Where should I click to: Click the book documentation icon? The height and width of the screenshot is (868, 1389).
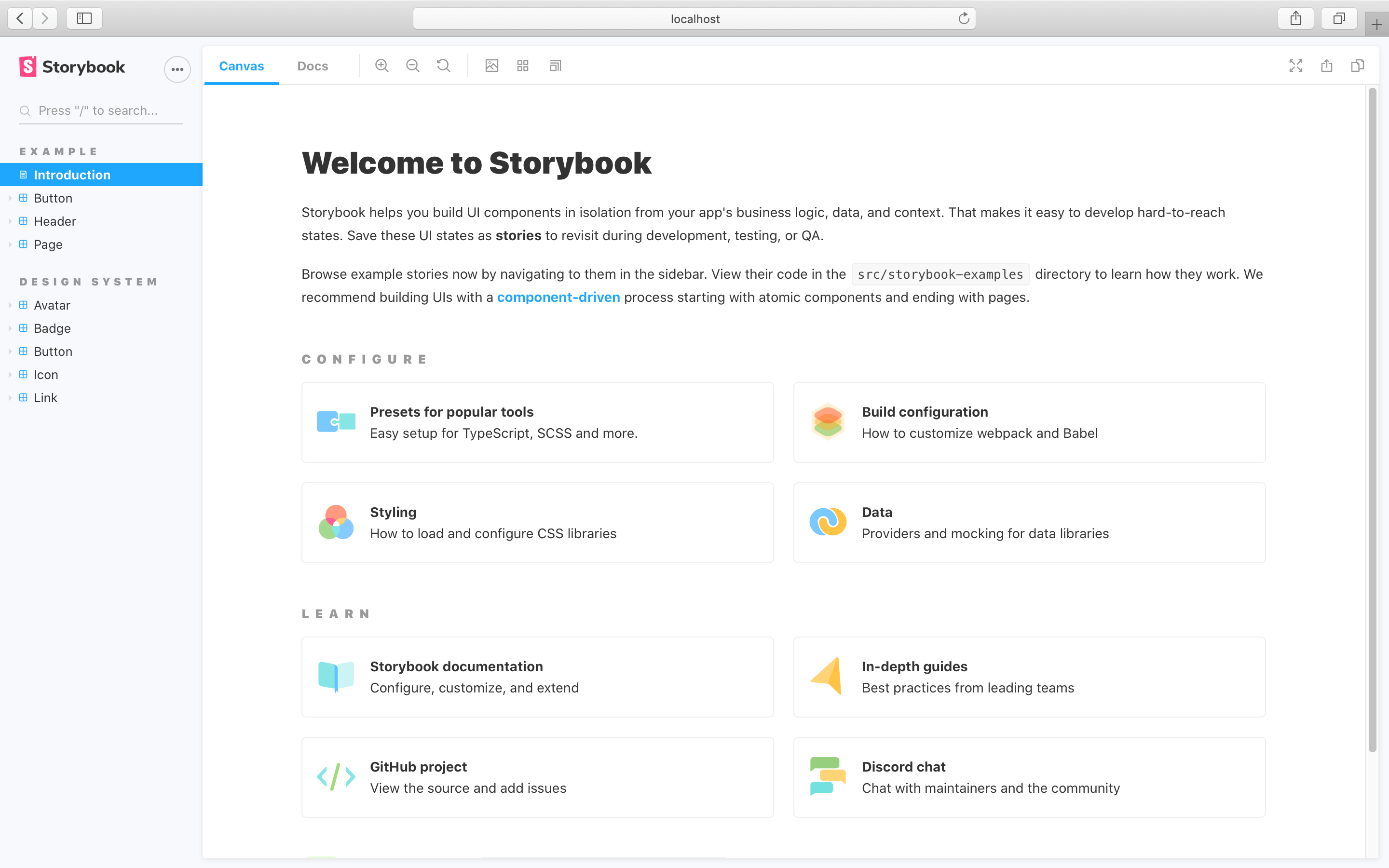[x=336, y=677]
